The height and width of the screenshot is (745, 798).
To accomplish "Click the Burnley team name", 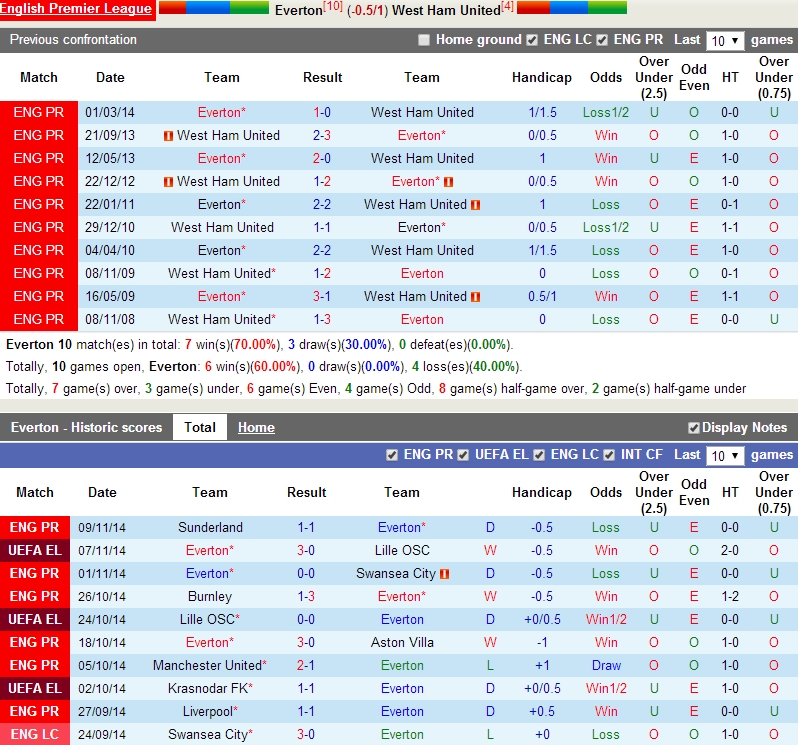I will (210, 596).
